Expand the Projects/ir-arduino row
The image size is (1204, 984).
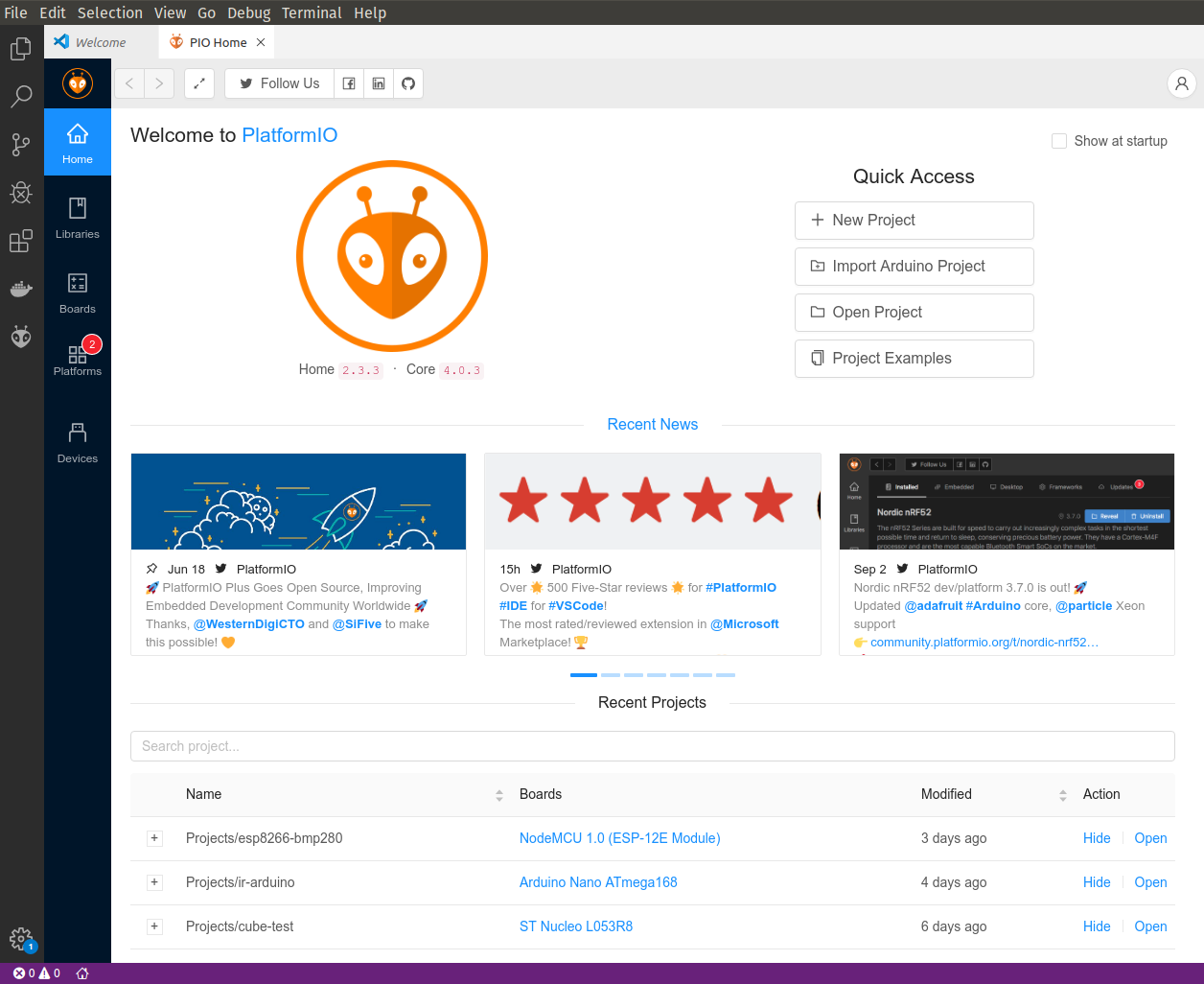pyautogui.click(x=154, y=882)
